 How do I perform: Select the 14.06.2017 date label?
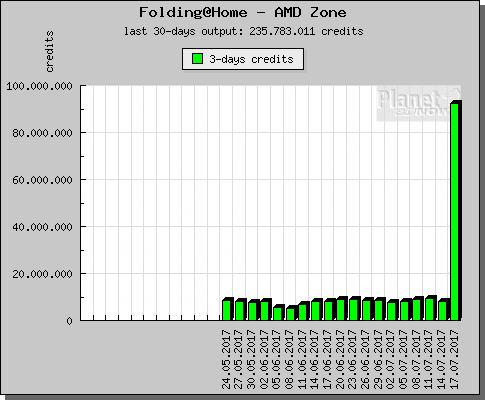click(x=315, y=359)
